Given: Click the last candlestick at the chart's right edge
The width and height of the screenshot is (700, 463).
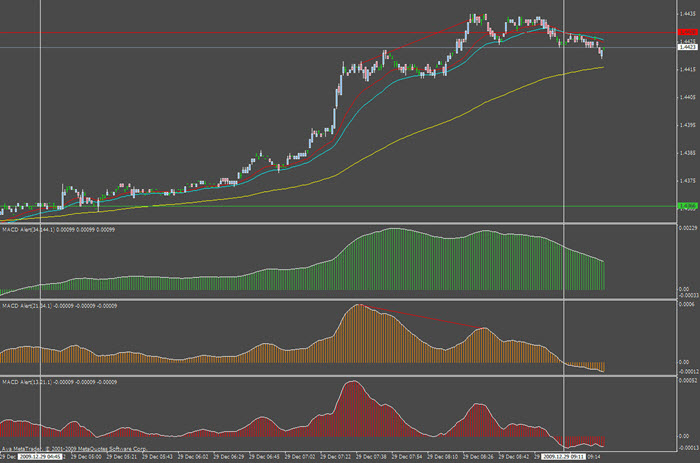Looking at the screenshot, I should (601, 52).
